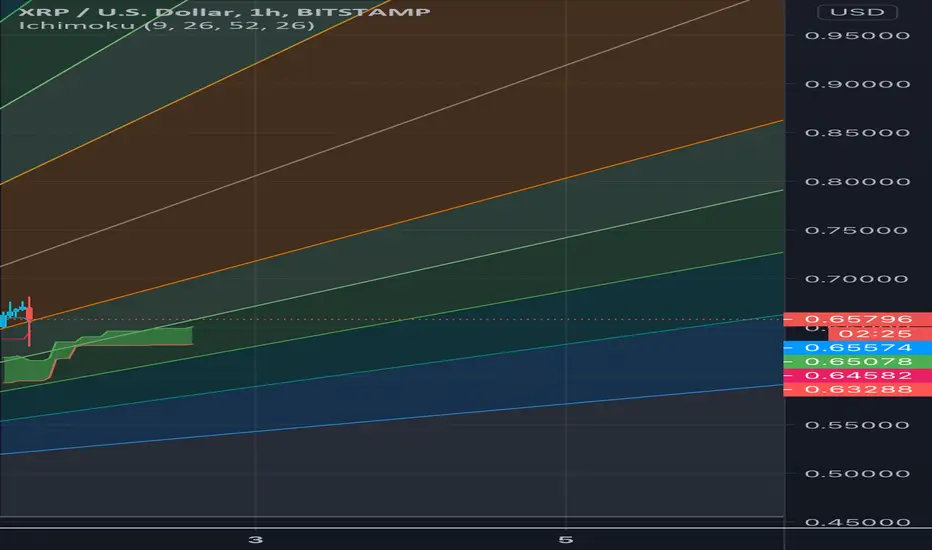
Task: Click the 0.50000 price scale label
Action: 857,474
